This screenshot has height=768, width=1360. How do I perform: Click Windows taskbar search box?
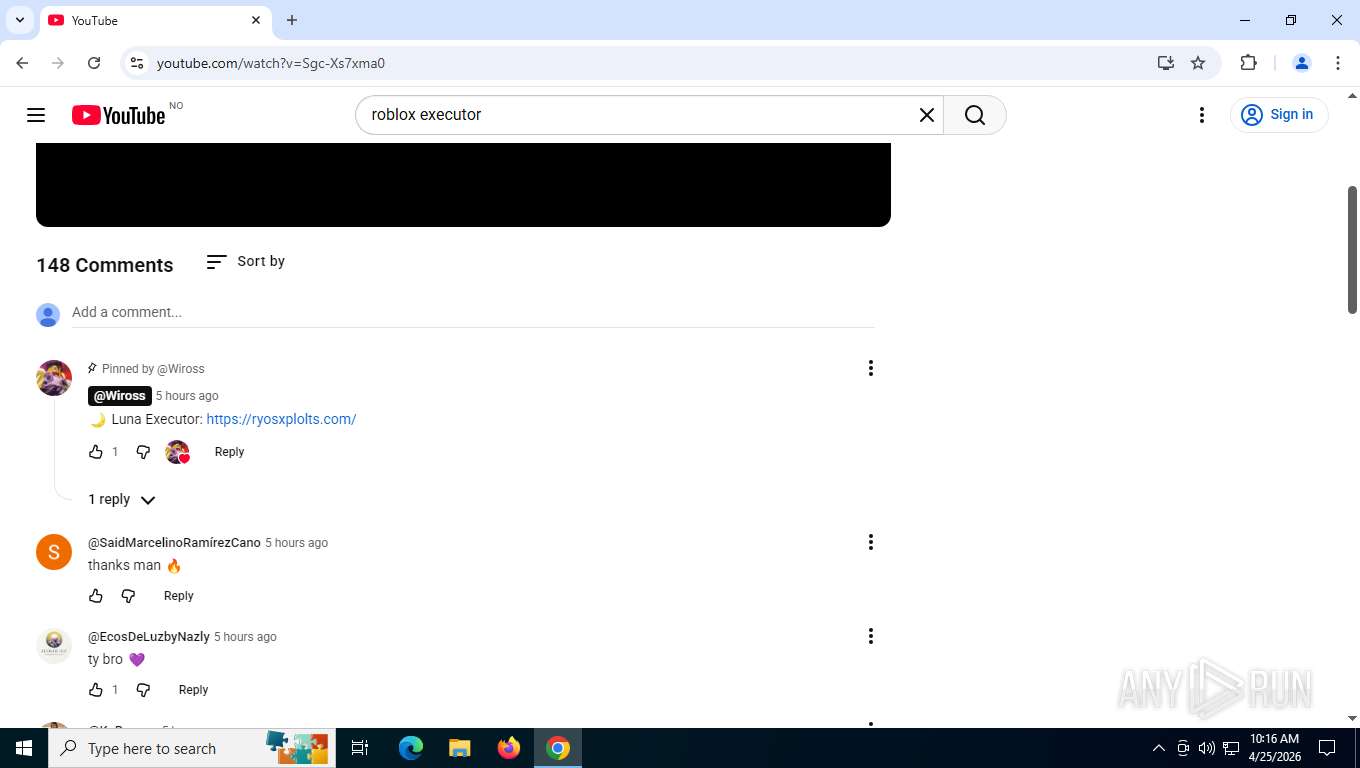192,748
